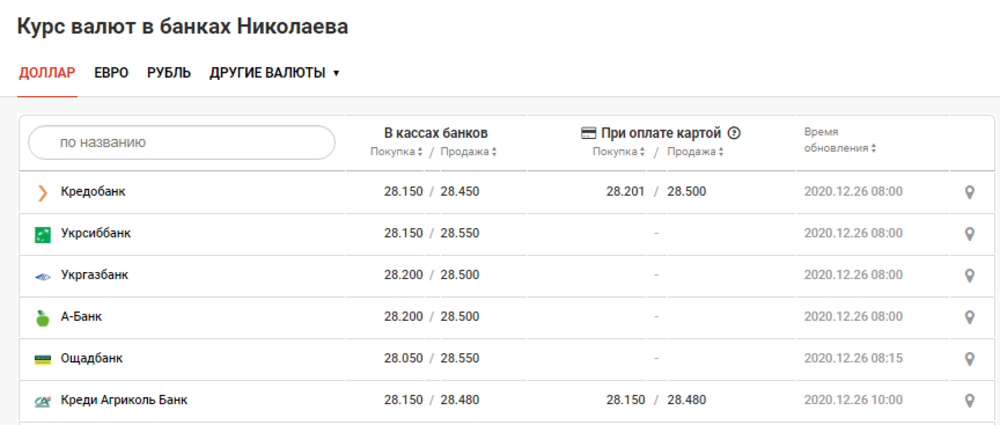Click the help question mark icon
The width and height of the screenshot is (1000, 425).
coord(734,133)
